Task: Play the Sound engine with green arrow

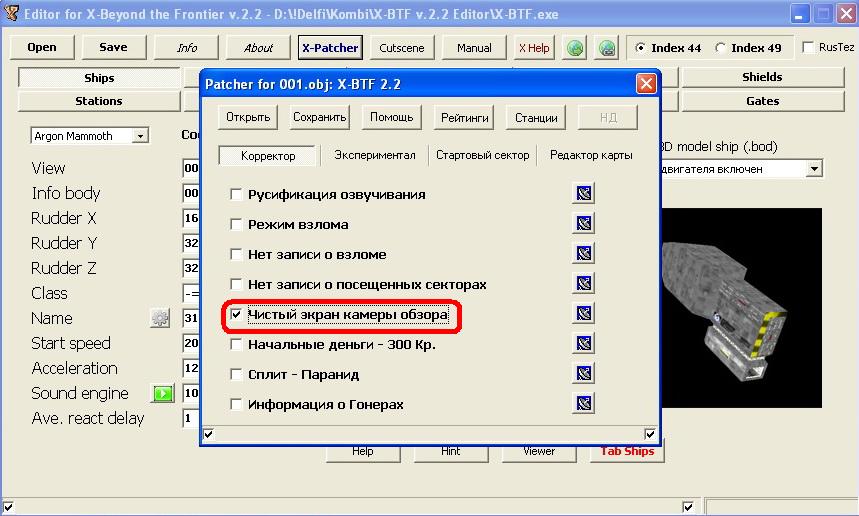Action: pos(162,393)
